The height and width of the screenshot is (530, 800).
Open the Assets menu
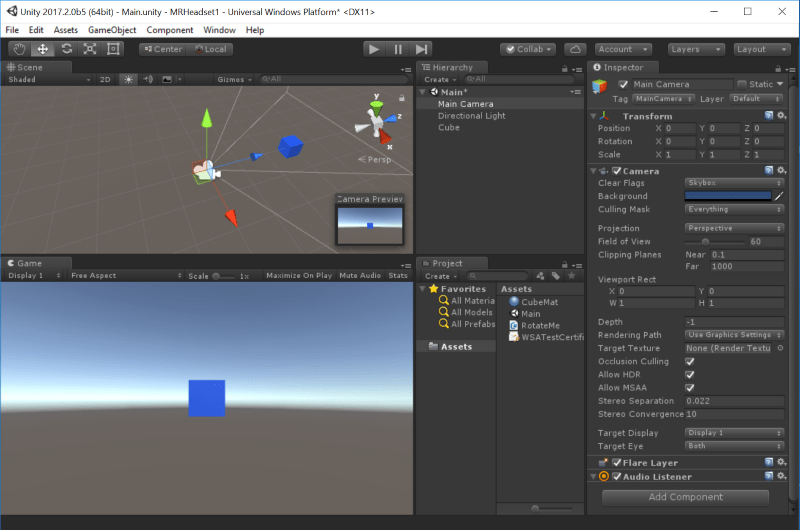(x=66, y=30)
